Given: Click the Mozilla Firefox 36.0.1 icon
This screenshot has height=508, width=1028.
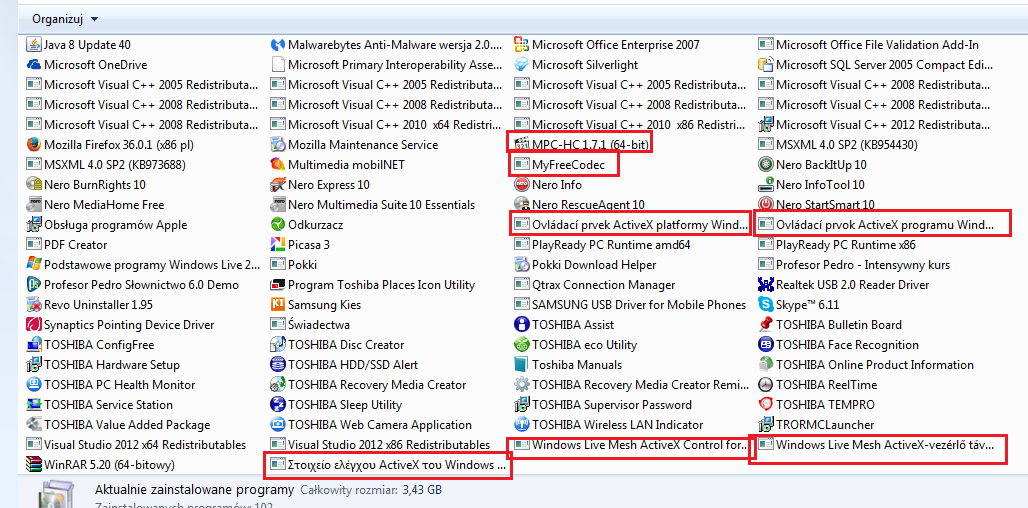Looking at the screenshot, I should (x=33, y=145).
